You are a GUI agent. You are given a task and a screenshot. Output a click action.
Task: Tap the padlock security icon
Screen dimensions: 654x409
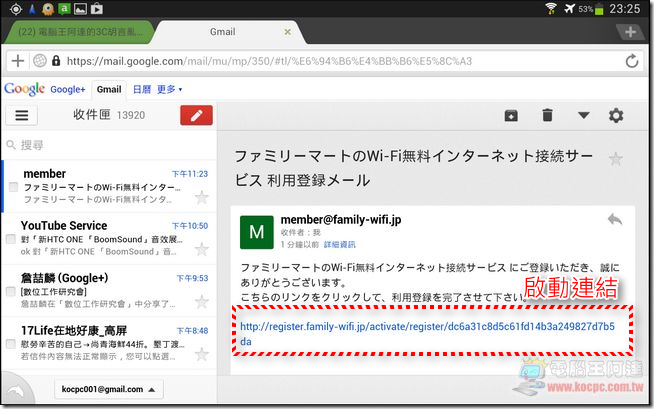pos(56,60)
